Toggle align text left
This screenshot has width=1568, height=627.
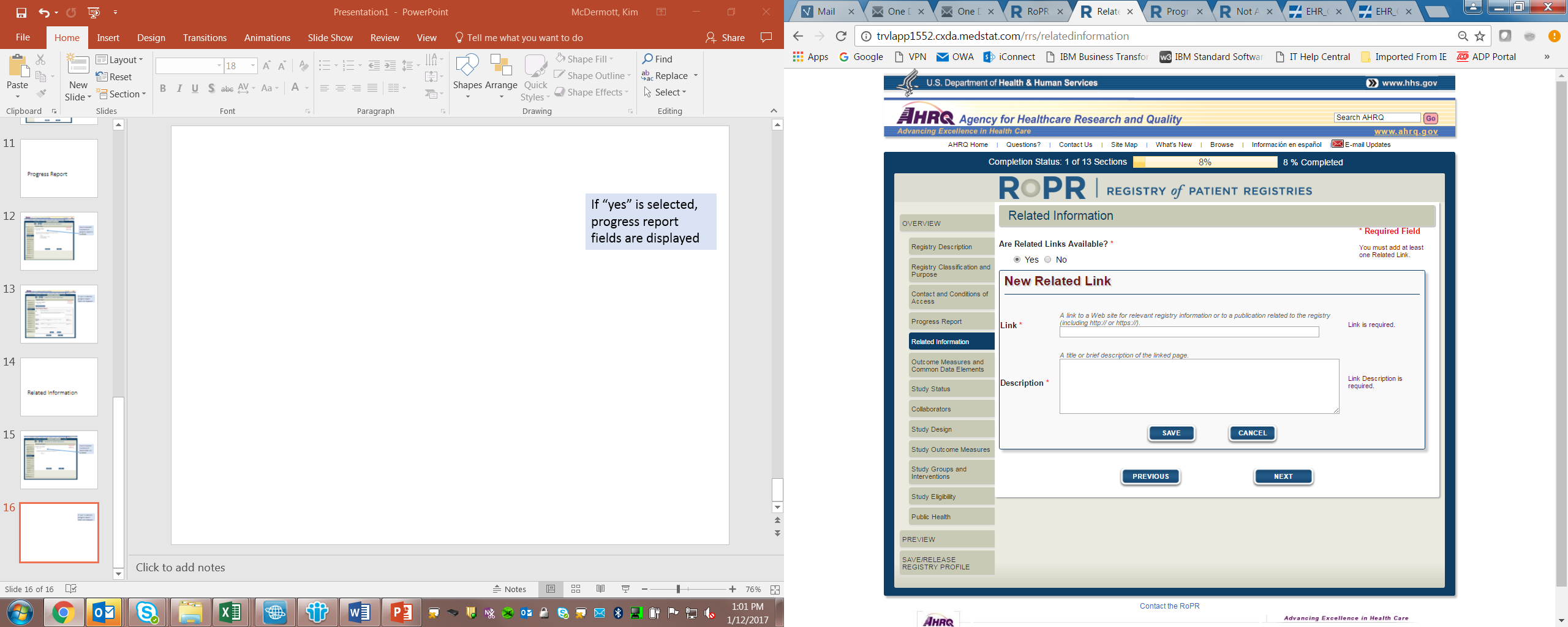tap(325, 88)
